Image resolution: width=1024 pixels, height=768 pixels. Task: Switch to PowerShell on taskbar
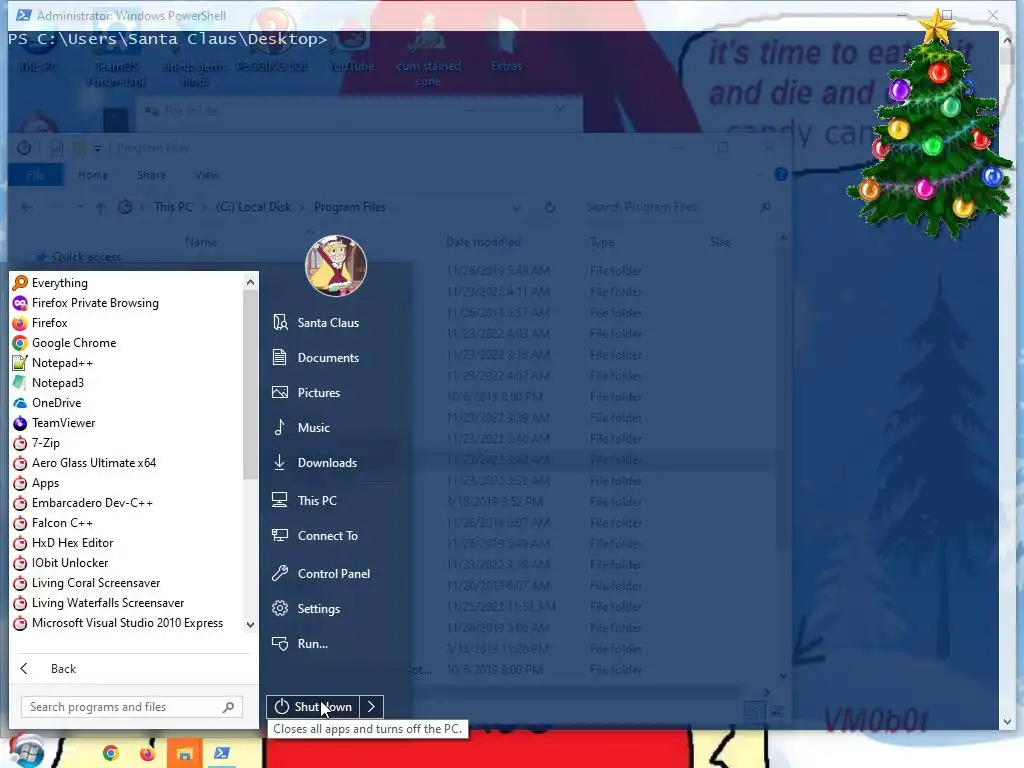221,754
